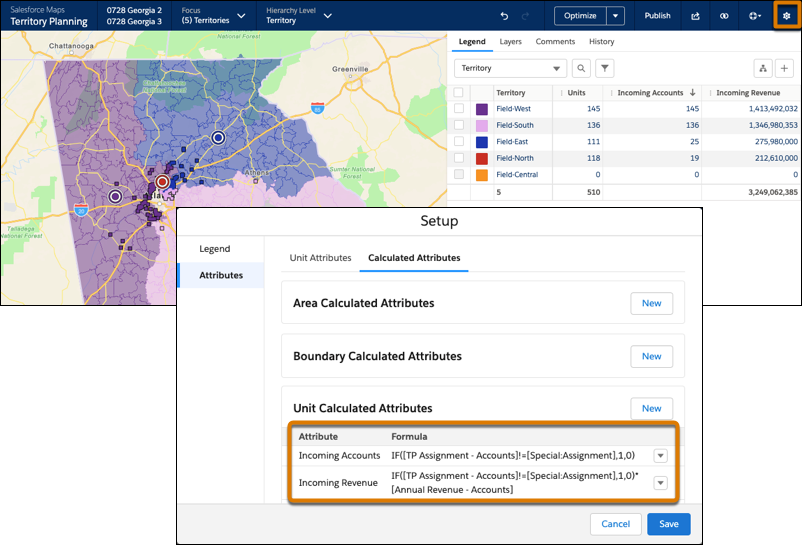
Task: Click the legend filter funnel icon
Action: (x=605, y=68)
